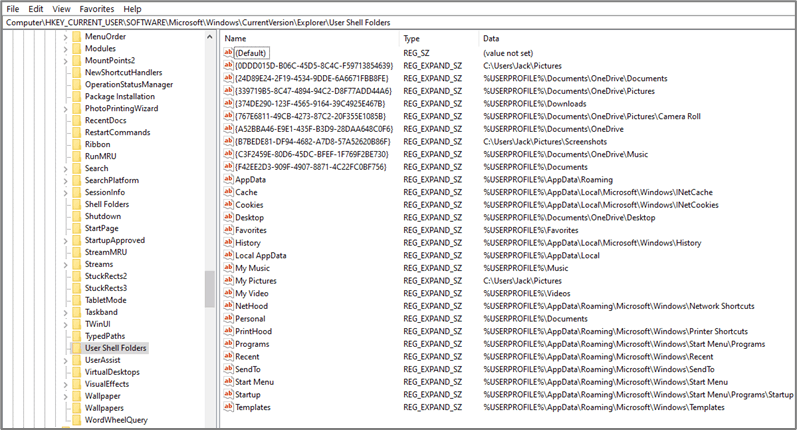Click the string icon of History value
797x430 pixels.
(x=228, y=243)
